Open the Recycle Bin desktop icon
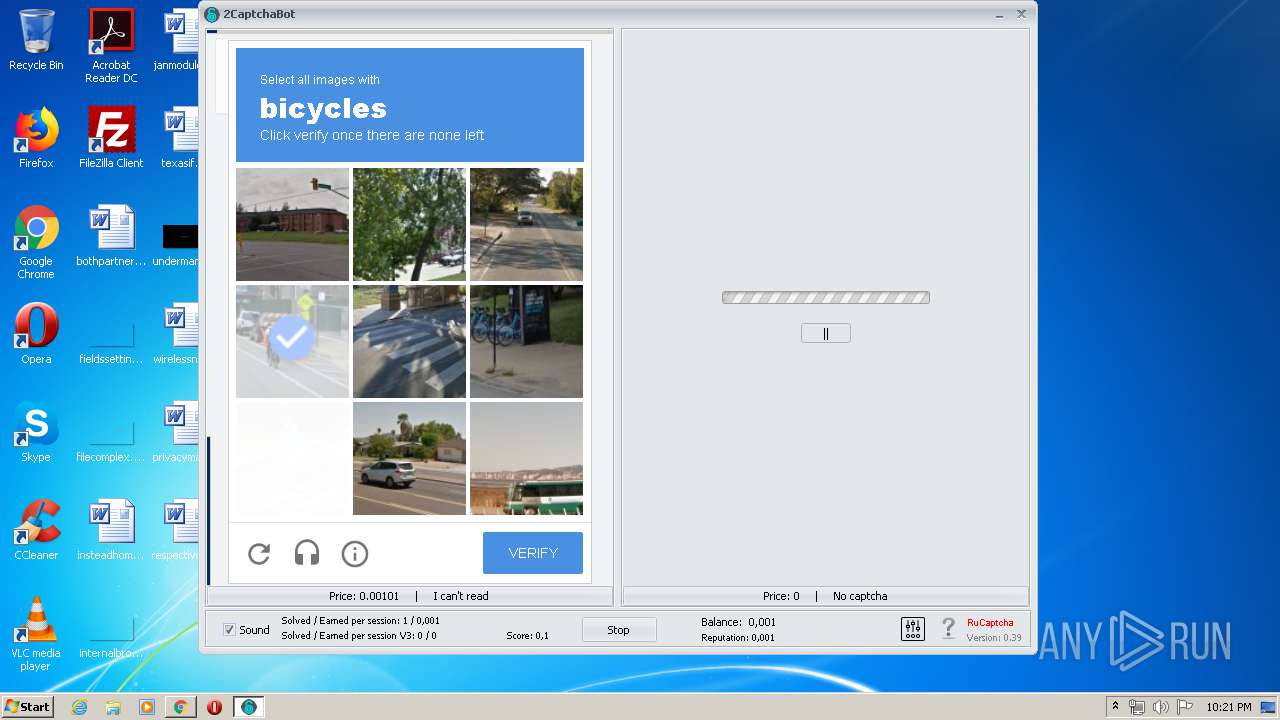The width and height of the screenshot is (1280, 720). coord(36,40)
